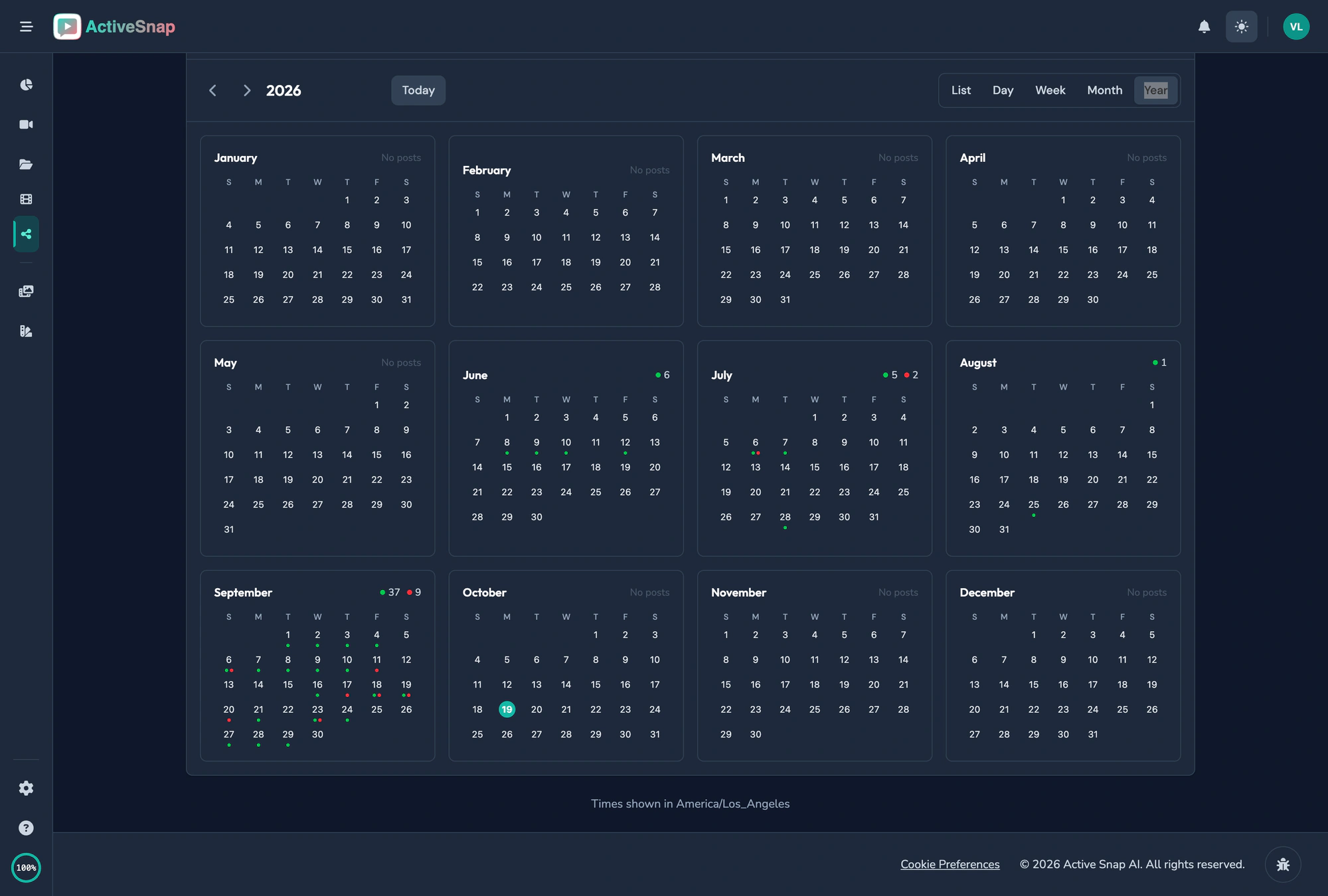Click September's red 9 failed posts count
The height and width of the screenshot is (896, 1328).
pos(414,592)
